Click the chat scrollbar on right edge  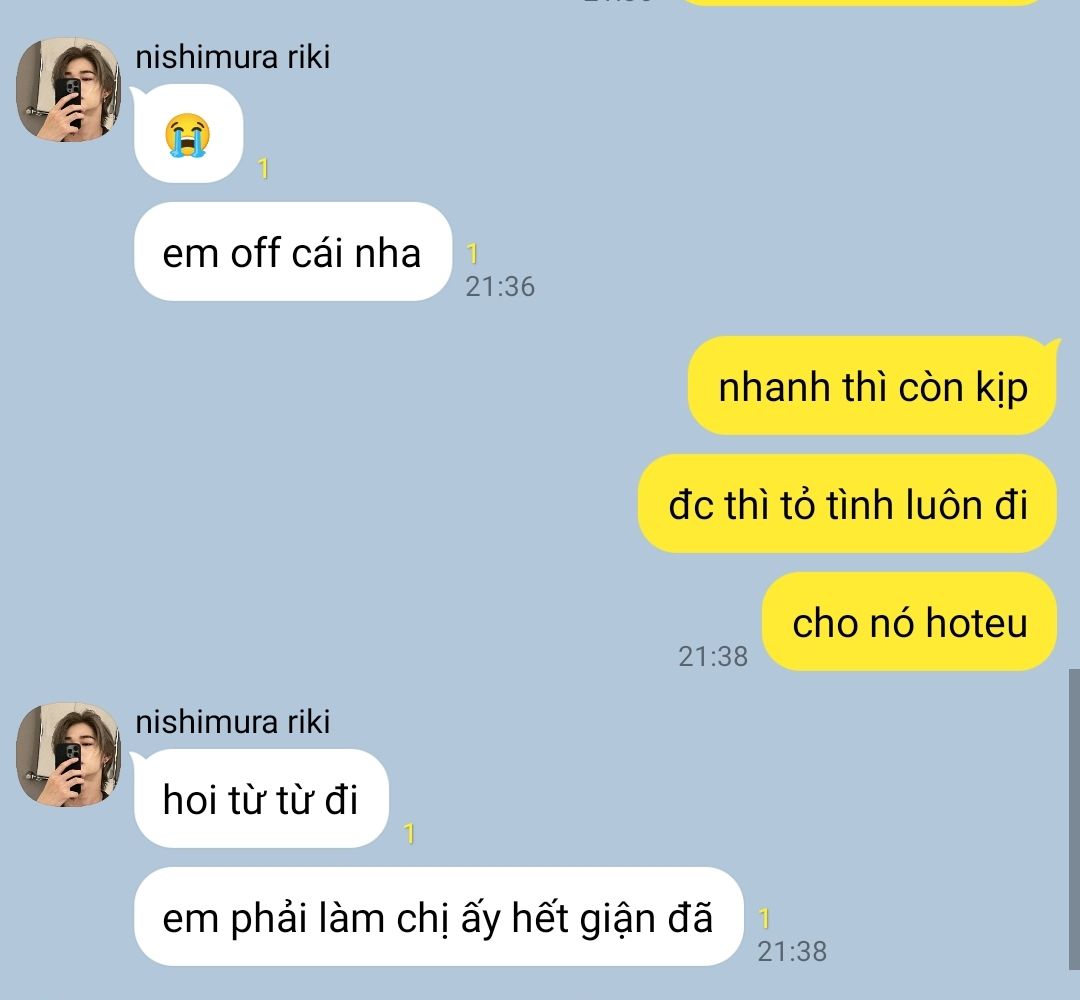[1074, 818]
